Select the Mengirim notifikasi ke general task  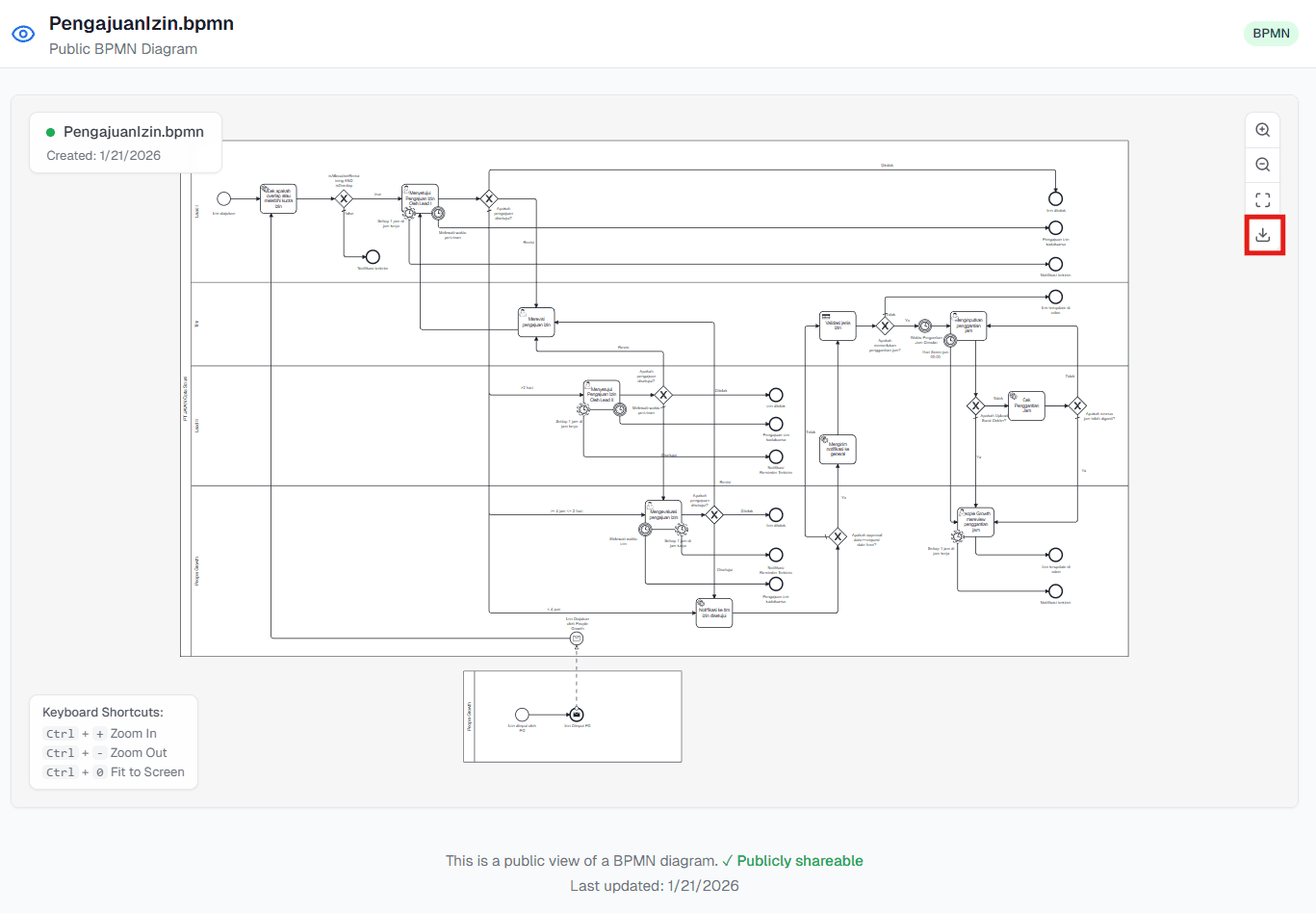[x=837, y=448]
